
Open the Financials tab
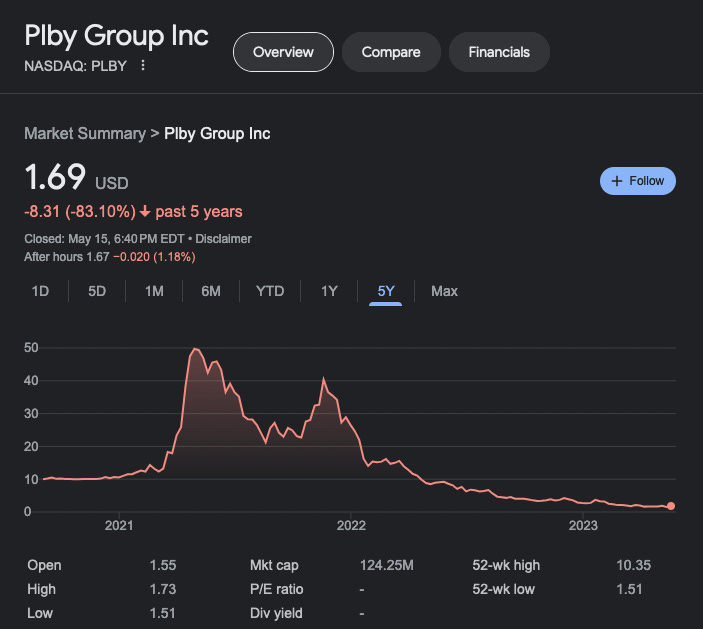point(499,52)
